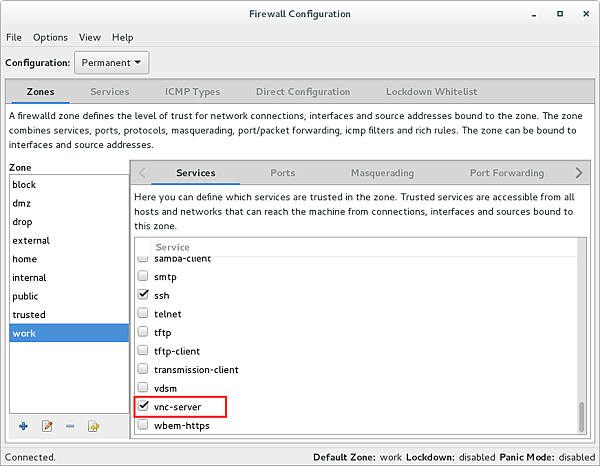Screen dimensions: 600x466
Task: Maximize the Firewall Configuration window
Action: click(x=560, y=14)
